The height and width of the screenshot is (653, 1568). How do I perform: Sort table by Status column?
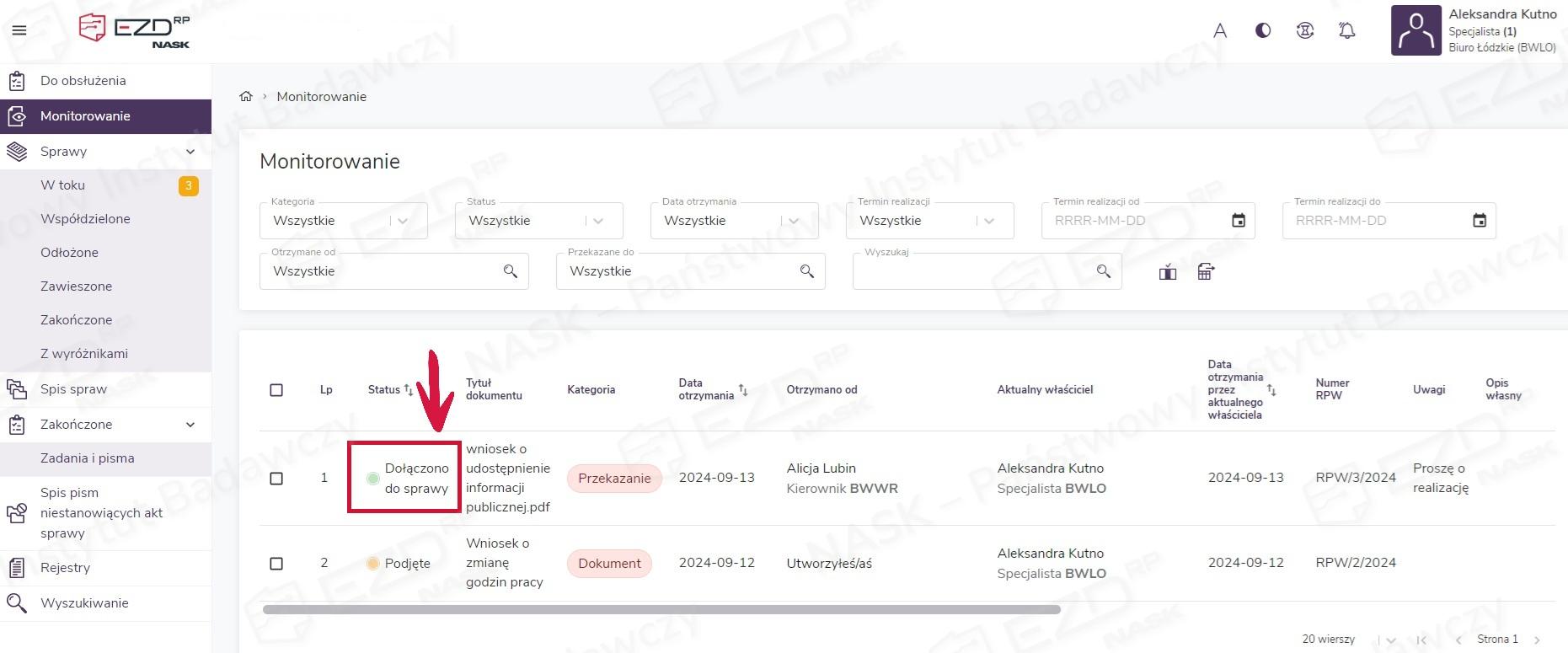(408, 390)
